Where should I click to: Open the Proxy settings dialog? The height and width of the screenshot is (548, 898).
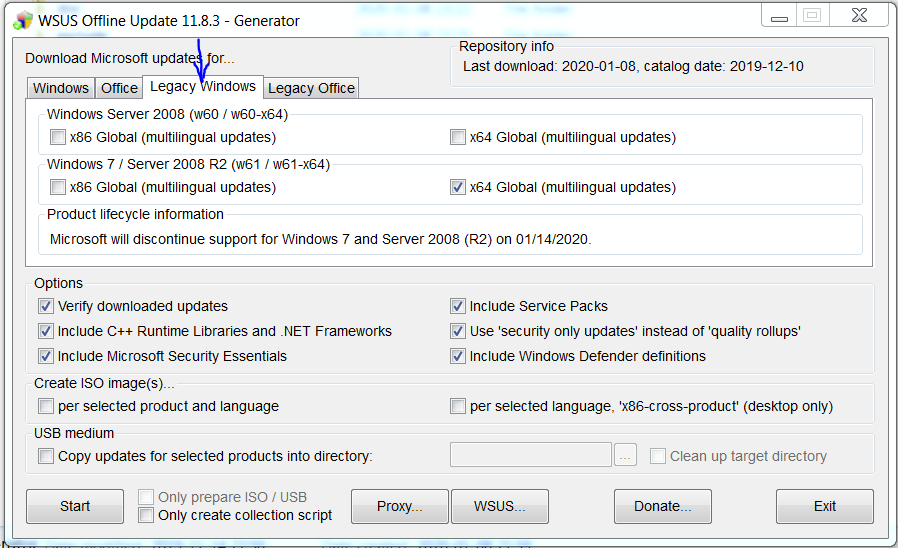tap(399, 506)
